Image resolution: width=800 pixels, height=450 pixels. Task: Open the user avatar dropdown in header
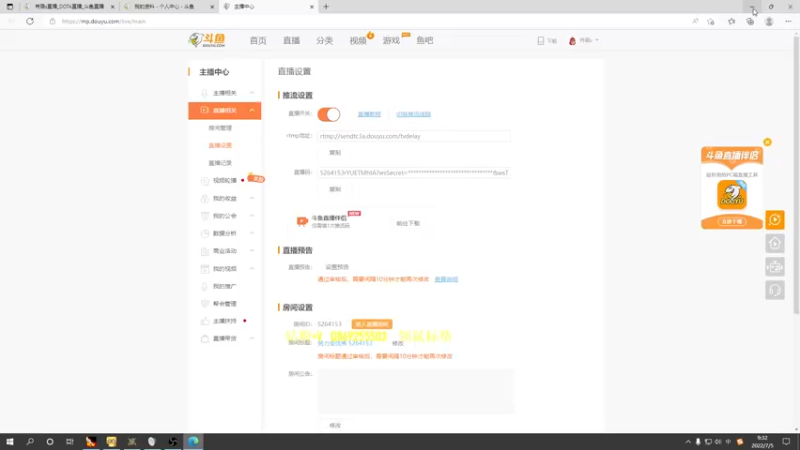coord(583,40)
